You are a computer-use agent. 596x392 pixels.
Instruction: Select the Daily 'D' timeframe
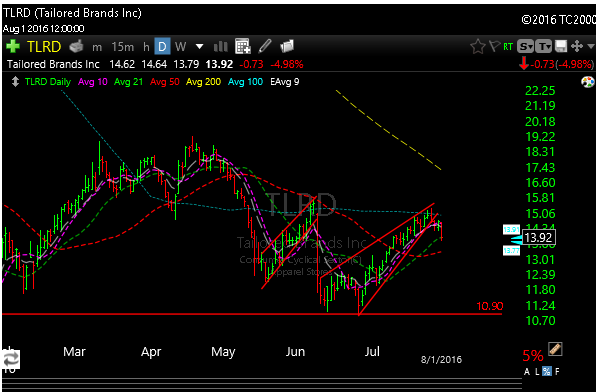162,47
